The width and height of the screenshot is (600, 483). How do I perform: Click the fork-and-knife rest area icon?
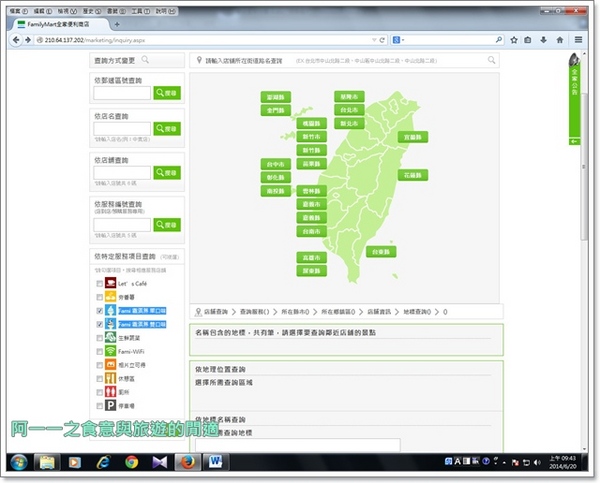click(x=111, y=378)
